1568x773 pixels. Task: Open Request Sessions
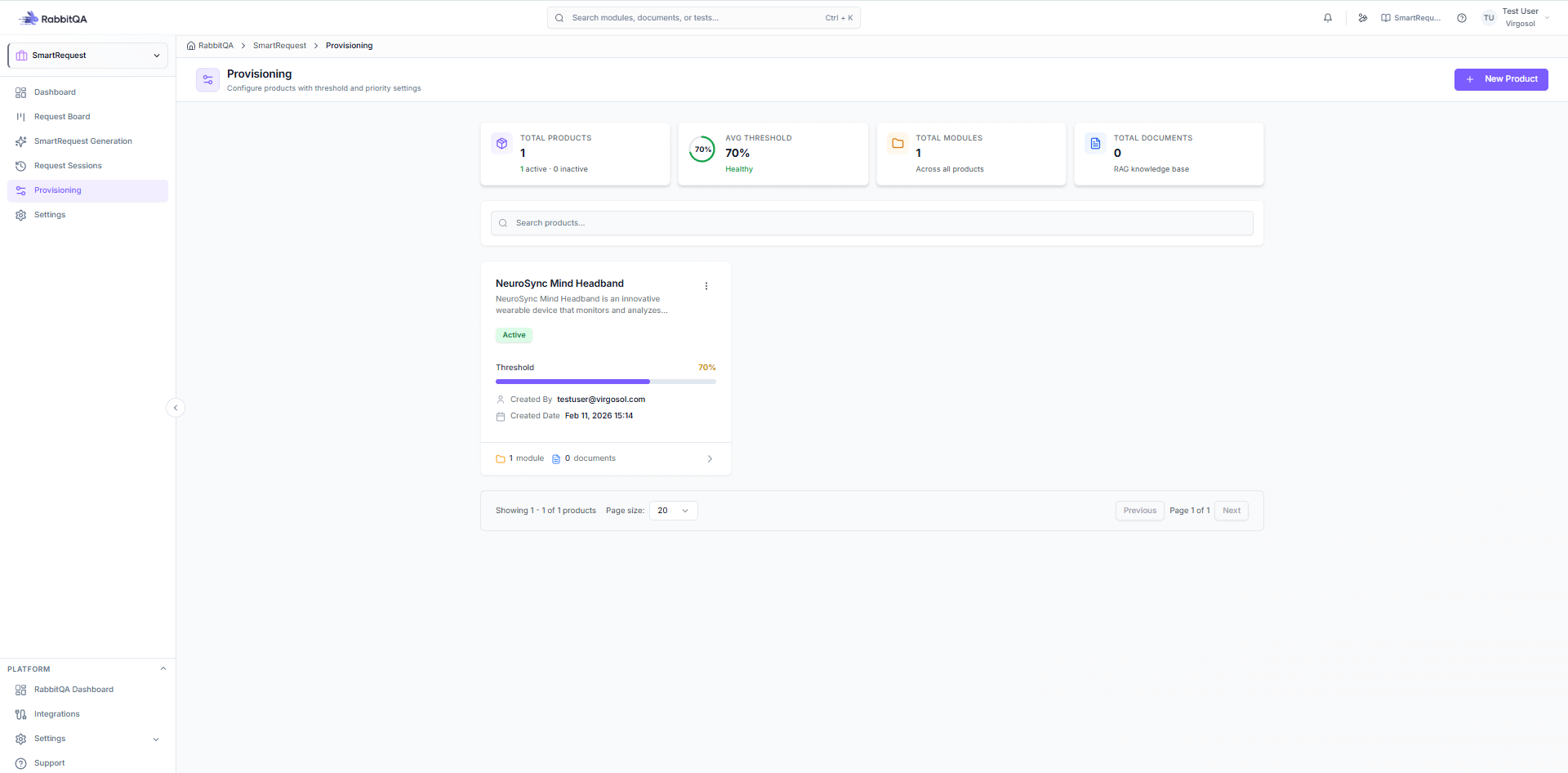click(88, 166)
